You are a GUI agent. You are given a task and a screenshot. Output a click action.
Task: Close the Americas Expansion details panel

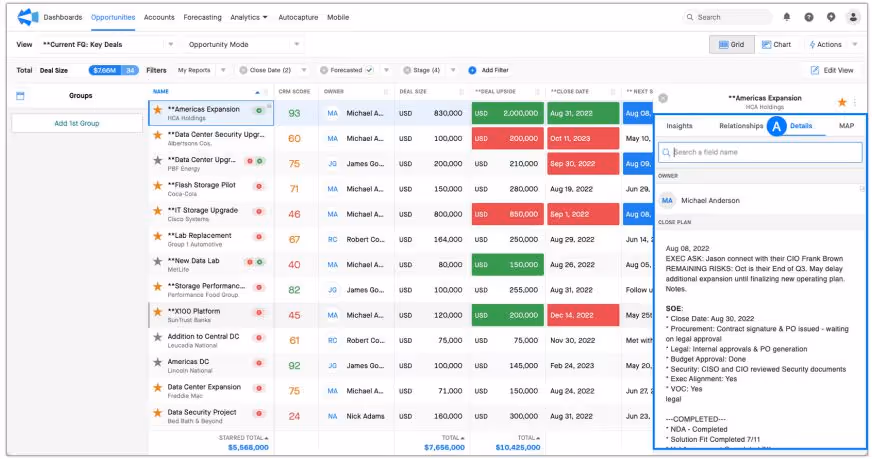pyautogui.click(x=663, y=98)
